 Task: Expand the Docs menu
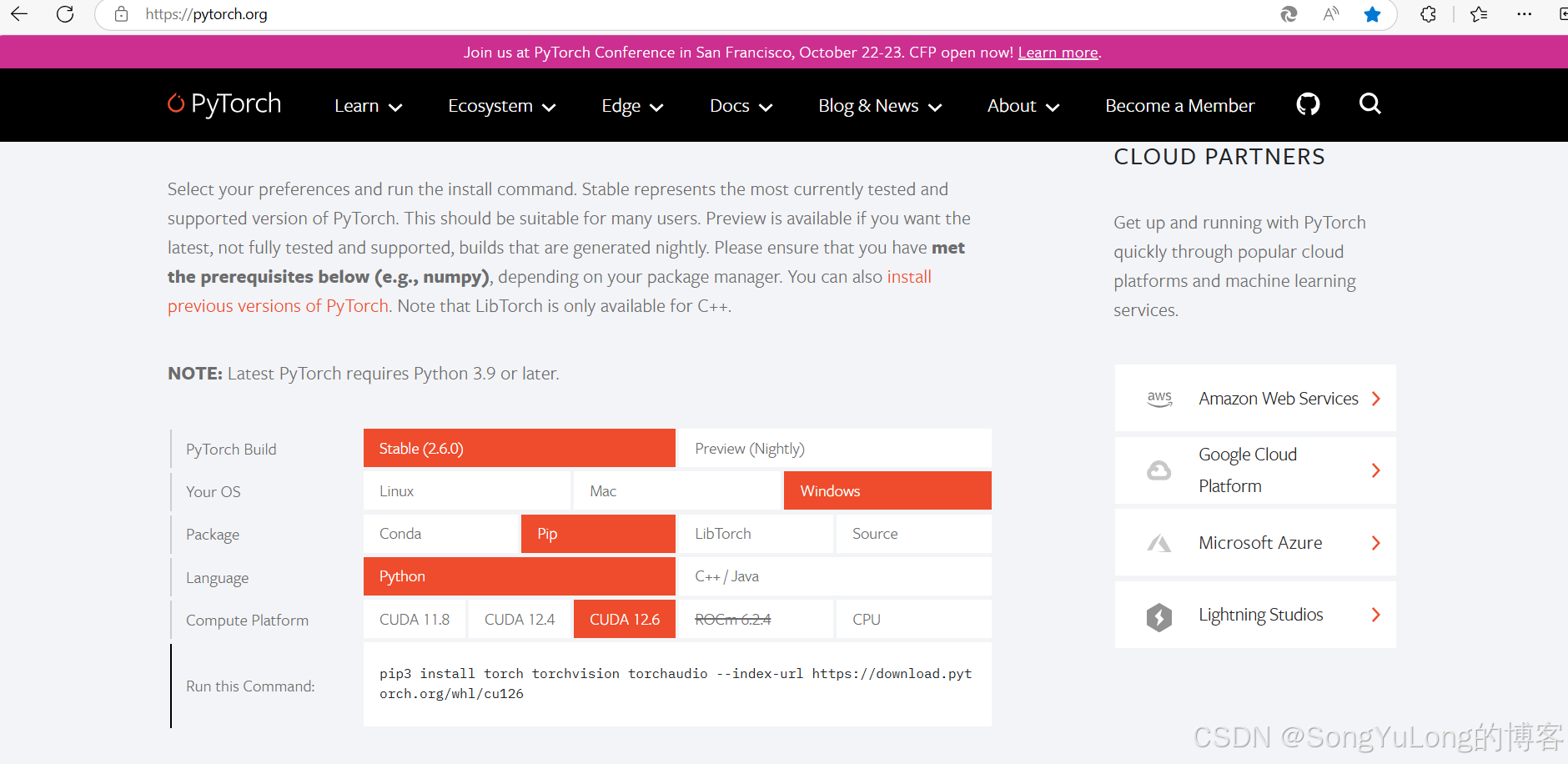(x=741, y=106)
